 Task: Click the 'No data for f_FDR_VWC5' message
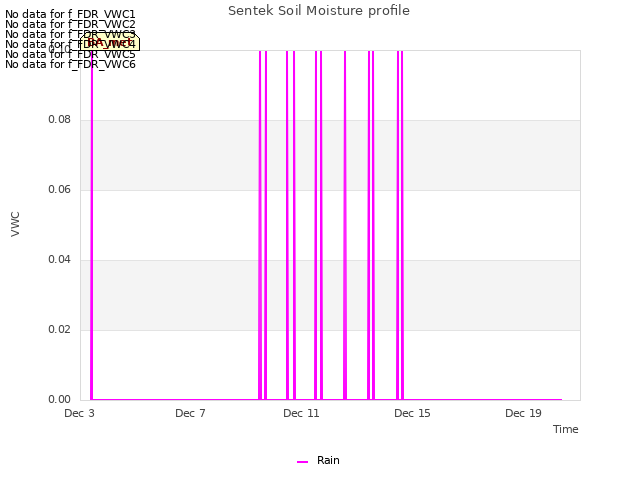coord(70,54)
